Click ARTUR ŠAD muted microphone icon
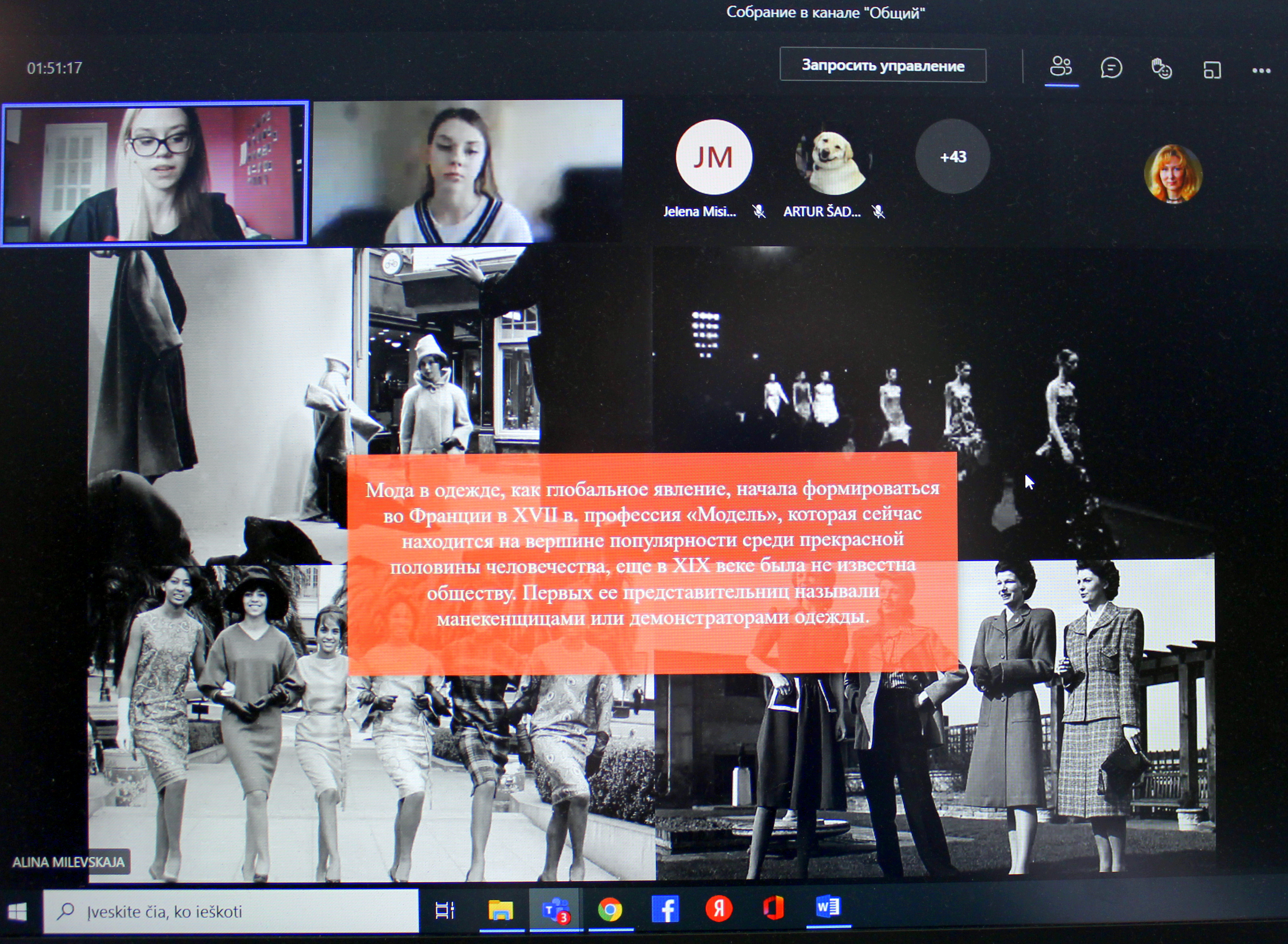This screenshot has height=944, width=1288. coord(879,212)
